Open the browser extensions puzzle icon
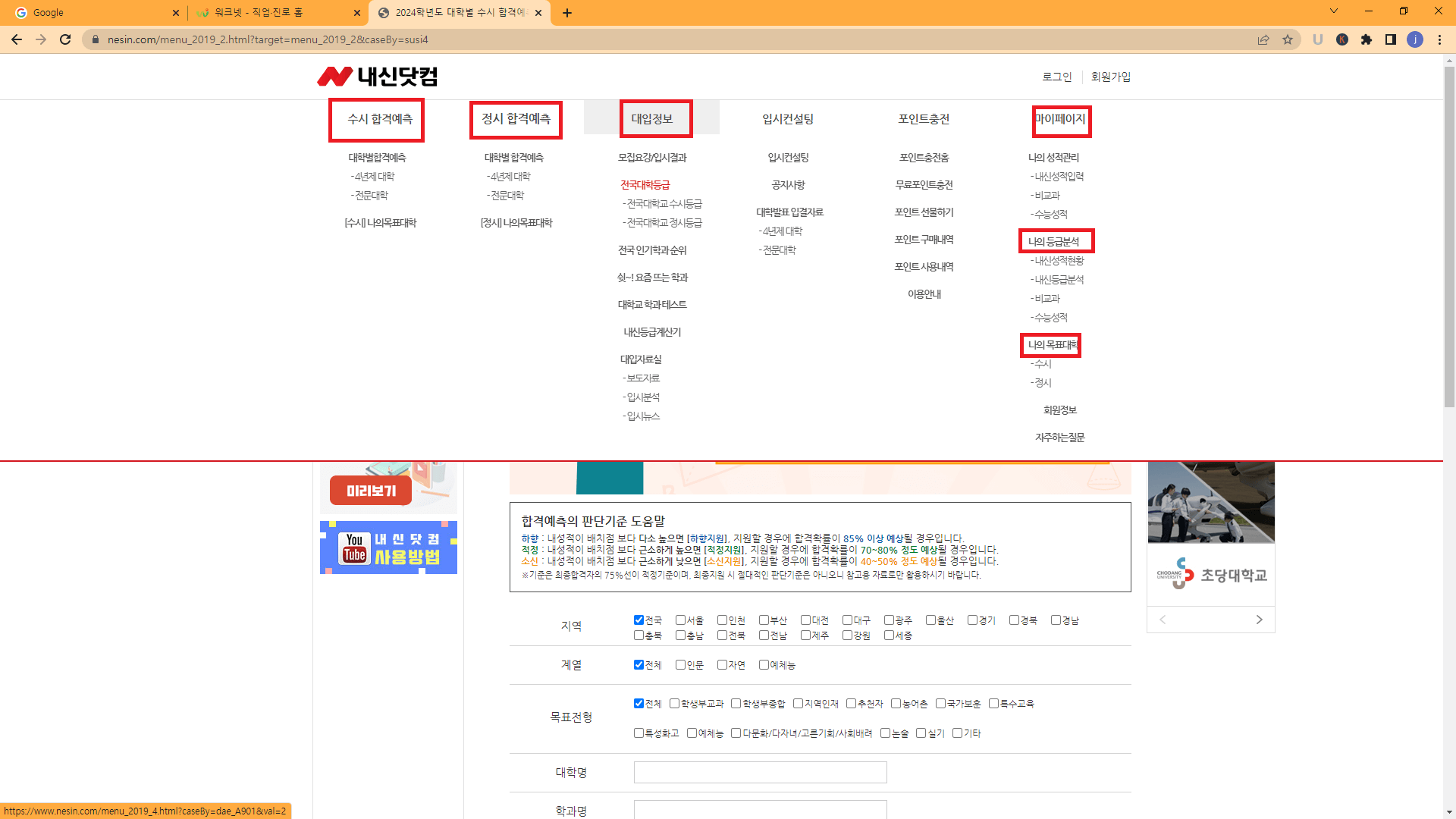The image size is (1456, 819). [1367, 39]
